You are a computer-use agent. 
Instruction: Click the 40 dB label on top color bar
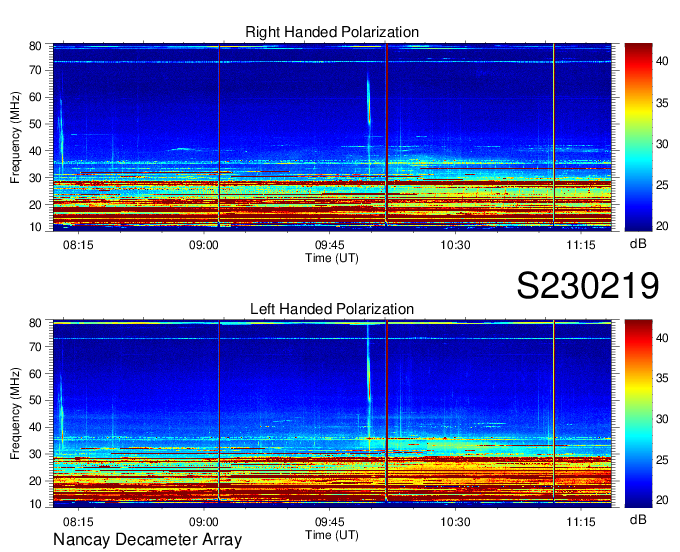tap(662, 62)
